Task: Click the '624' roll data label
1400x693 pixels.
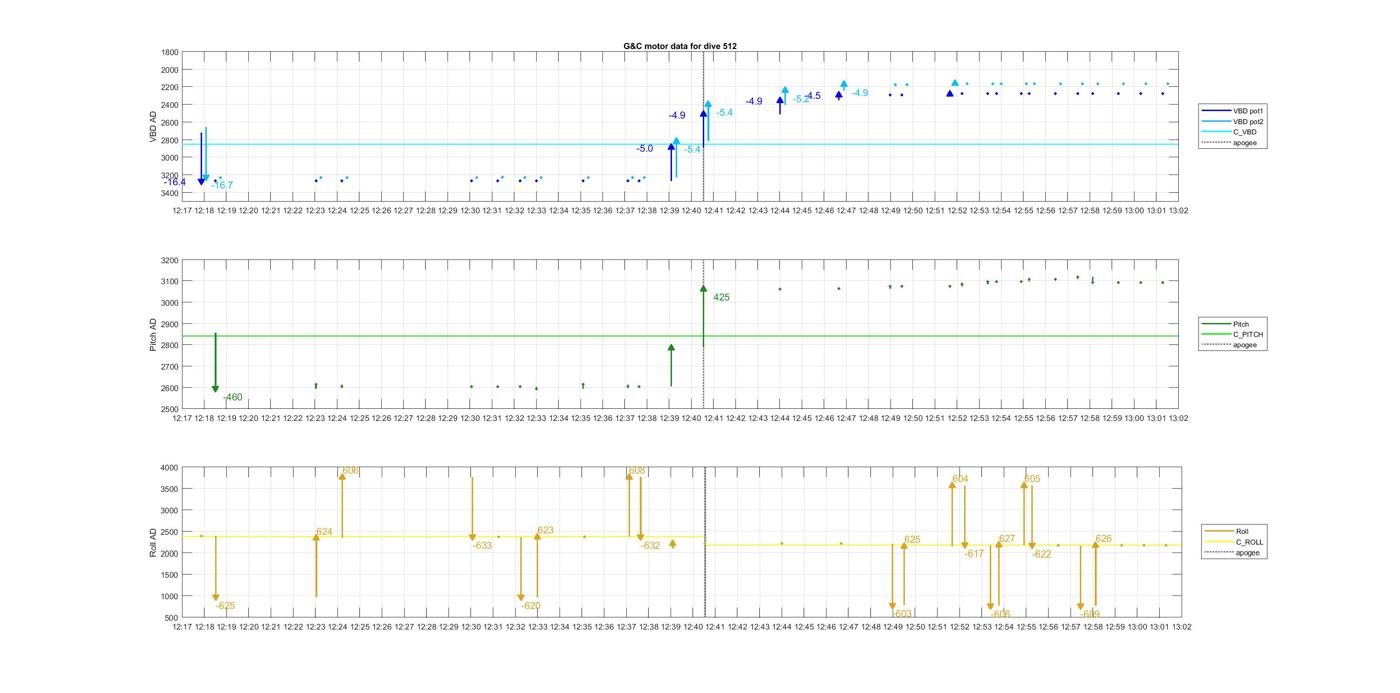Action: click(x=324, y=532)
